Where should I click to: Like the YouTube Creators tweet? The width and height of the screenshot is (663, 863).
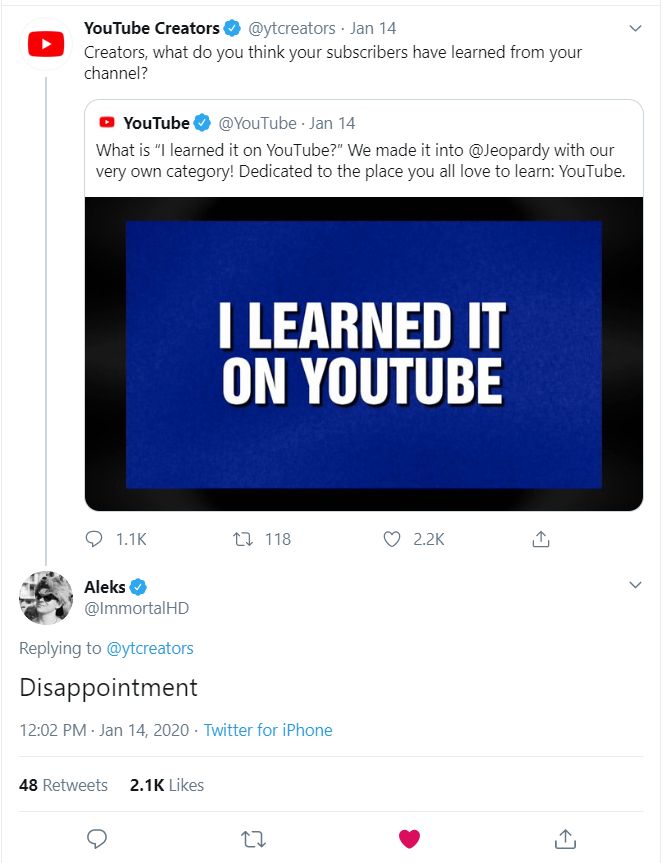tap(393, 539)
